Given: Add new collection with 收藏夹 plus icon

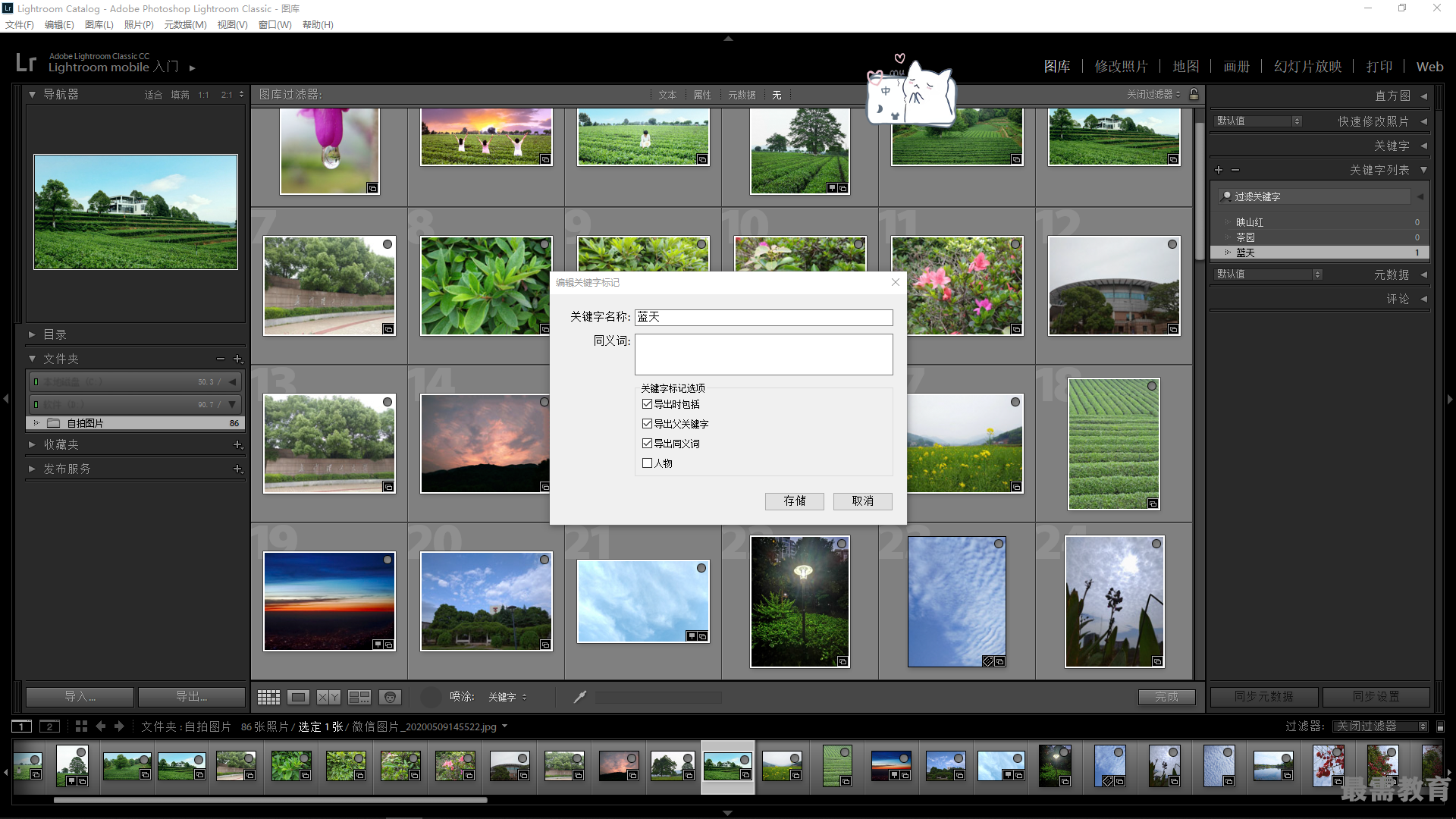Looking at the screenshot, I should pyautogui.click(x=238, y=444).
